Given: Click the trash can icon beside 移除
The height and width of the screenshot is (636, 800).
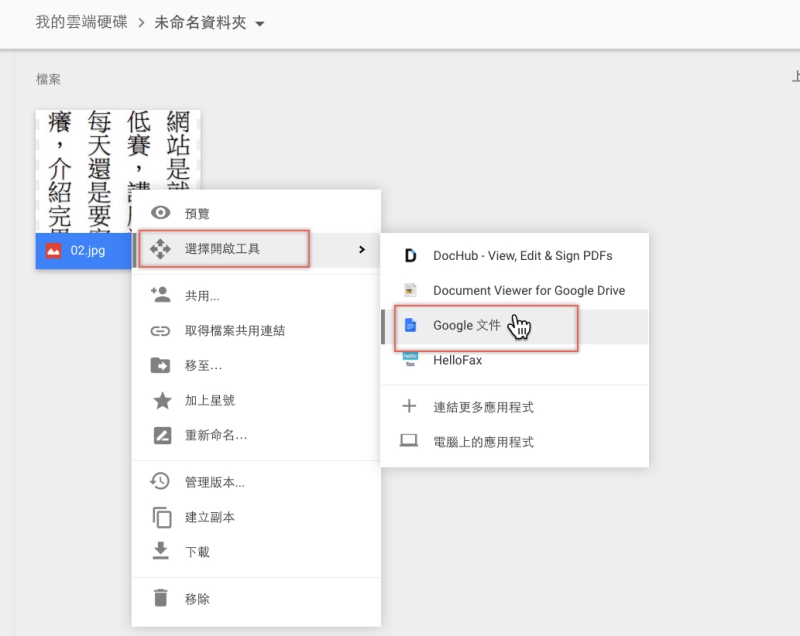Looking at the screenshot, I should tap(161, 598).
